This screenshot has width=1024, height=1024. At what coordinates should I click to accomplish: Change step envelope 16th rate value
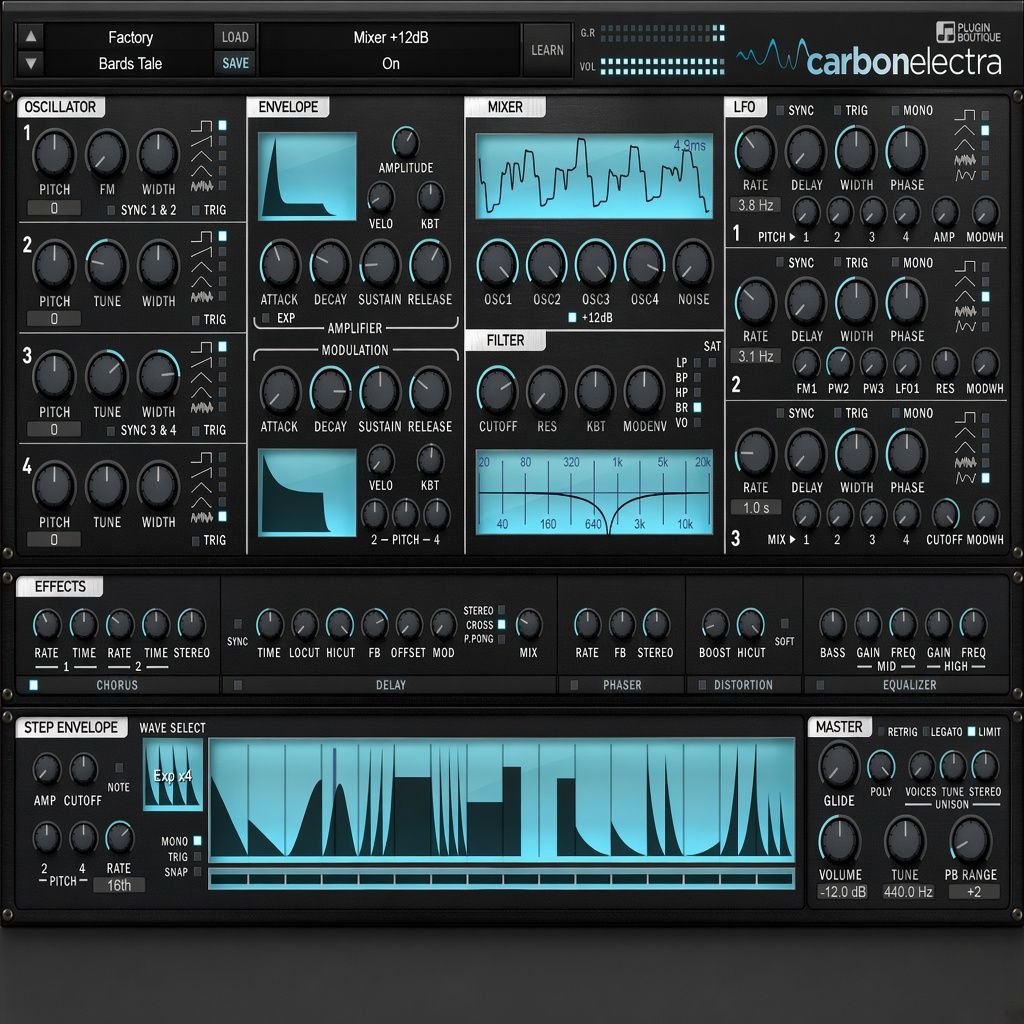(118, 886)
